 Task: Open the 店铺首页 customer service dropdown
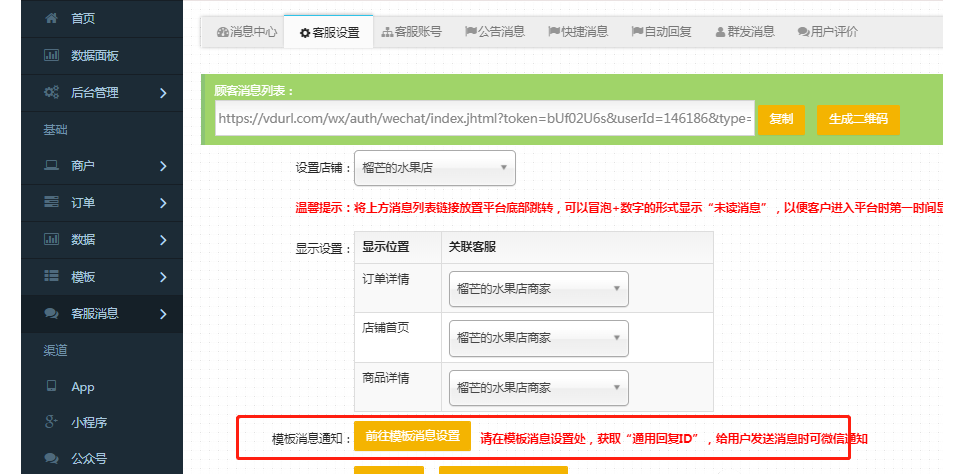tap(539, 338)
